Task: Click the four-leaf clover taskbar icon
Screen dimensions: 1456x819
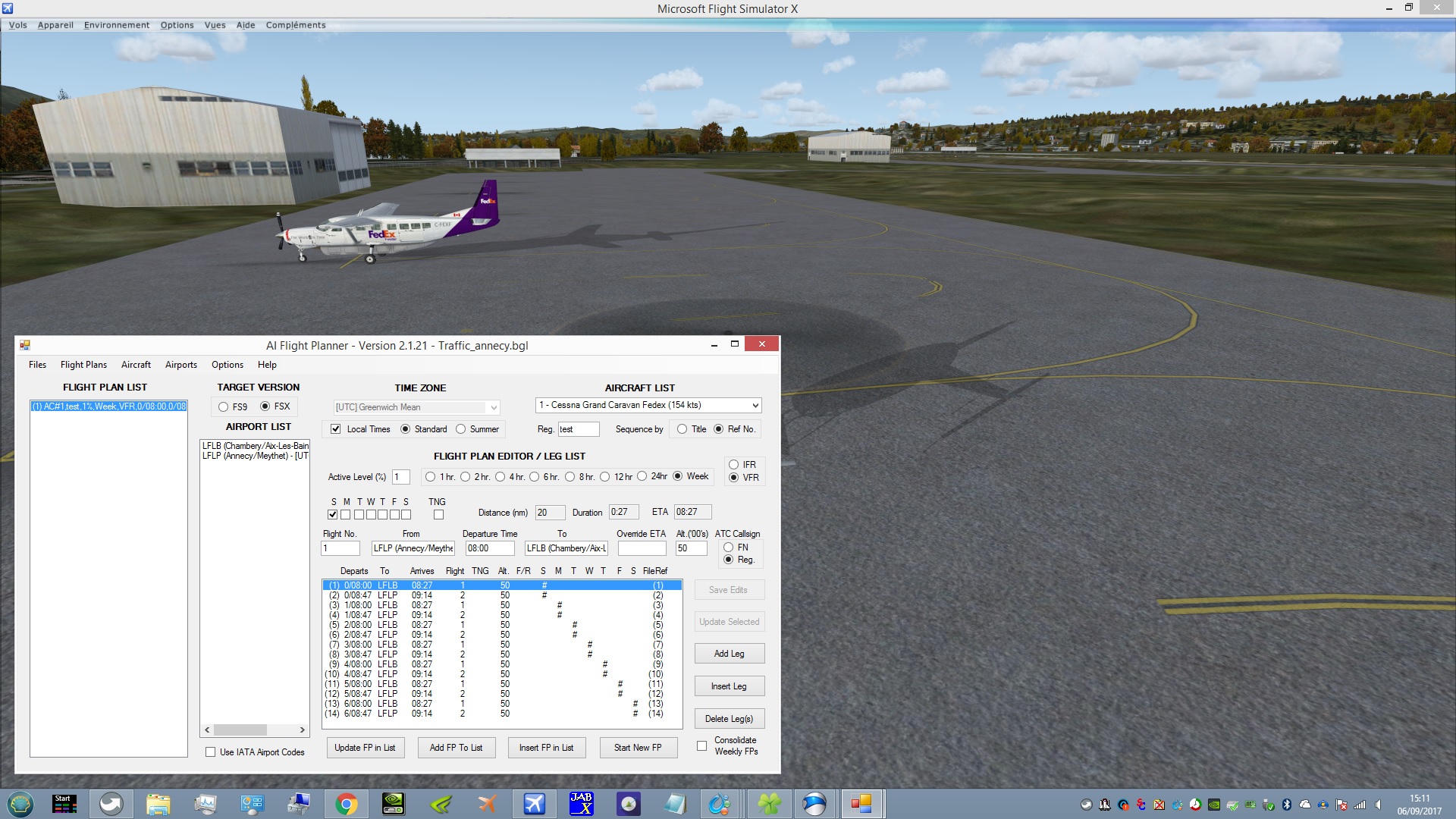Action: coord(769,804)
